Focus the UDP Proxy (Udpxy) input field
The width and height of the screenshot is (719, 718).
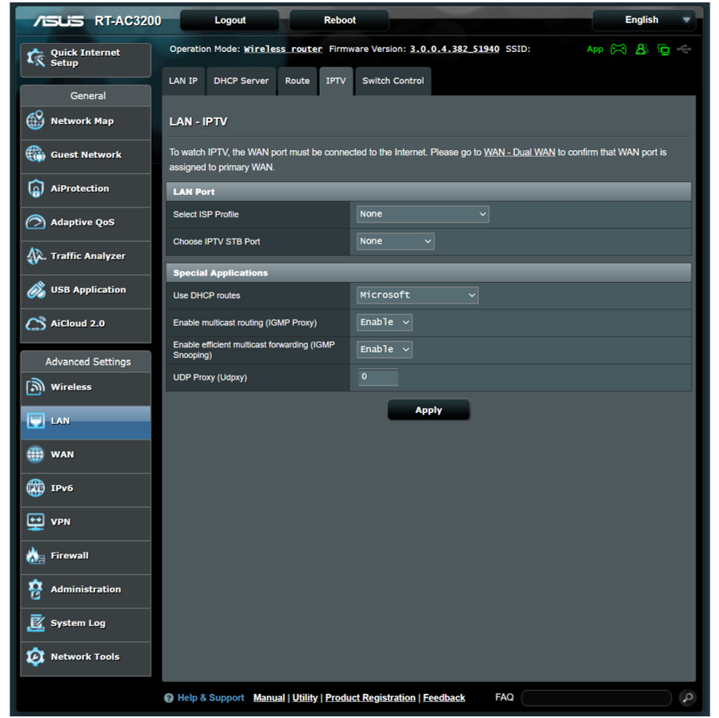pos(378,377)
